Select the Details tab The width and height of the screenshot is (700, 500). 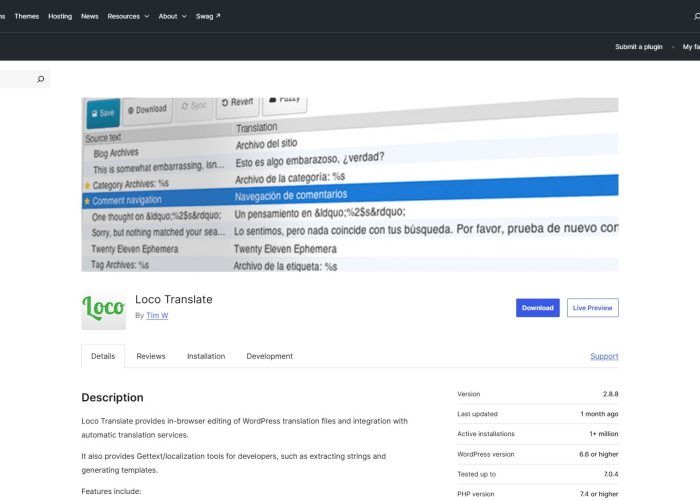pos(103,356)
